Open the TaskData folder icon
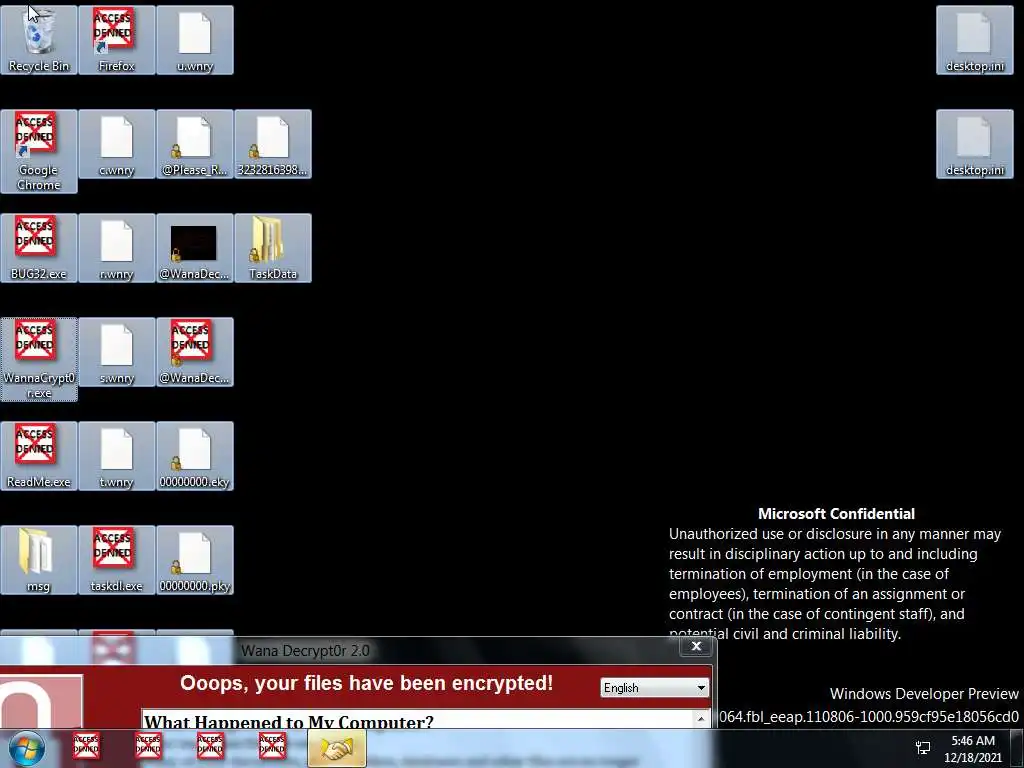Image resolution: width=1024 pixels, height=768 pixels. 272,248
